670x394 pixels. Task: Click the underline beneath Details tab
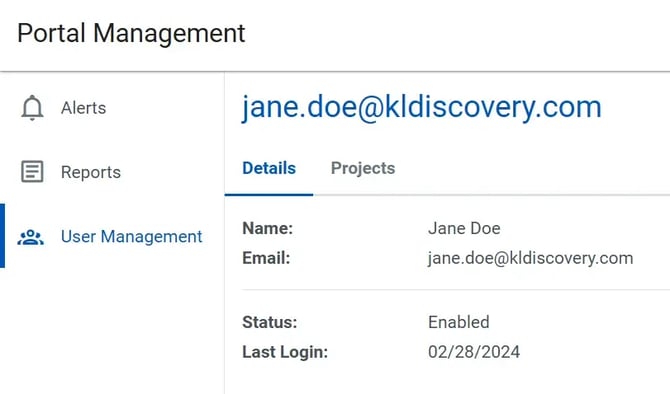[269, 194]
